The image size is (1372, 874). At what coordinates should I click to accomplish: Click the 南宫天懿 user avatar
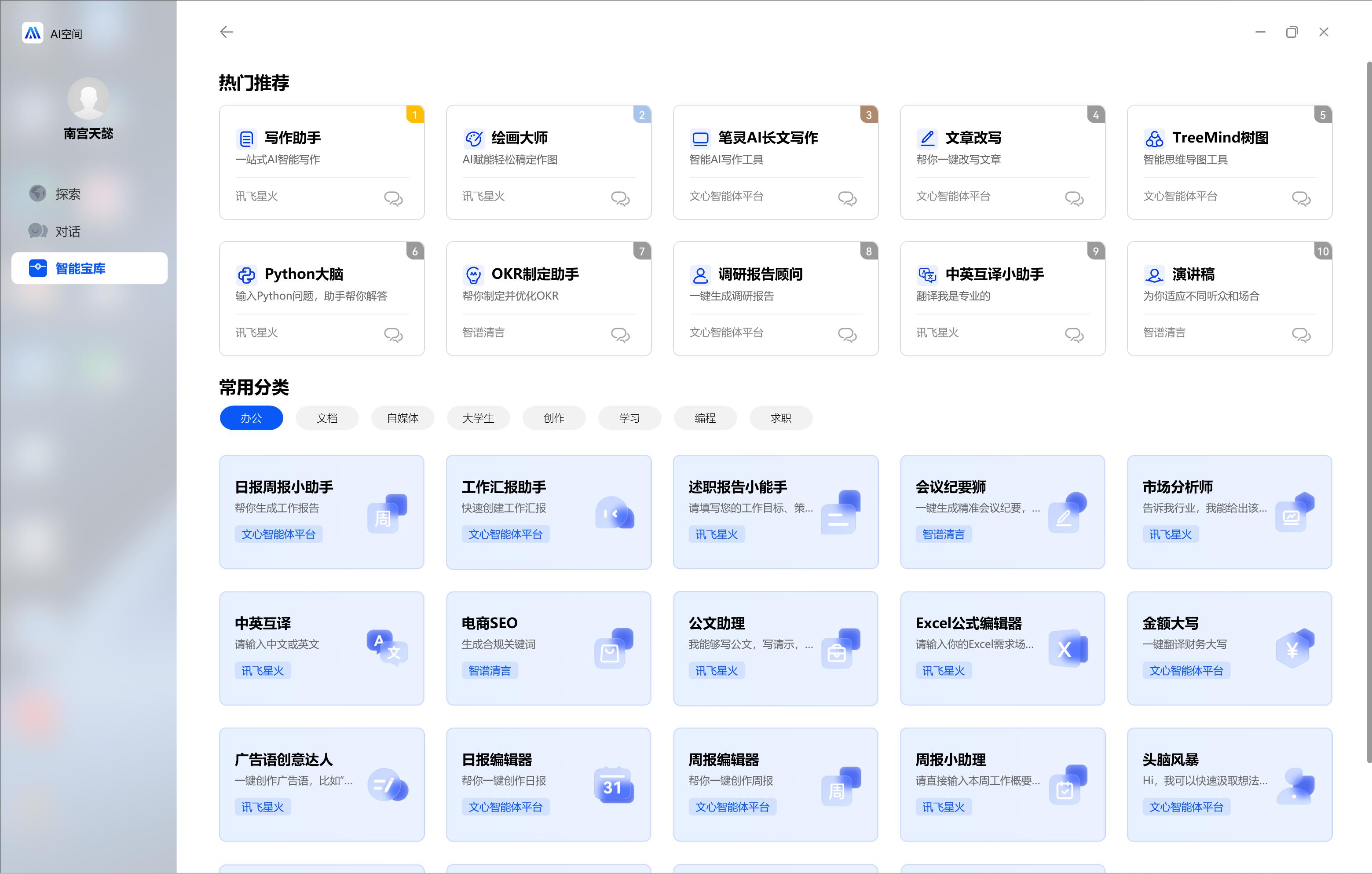click(88, 98)
